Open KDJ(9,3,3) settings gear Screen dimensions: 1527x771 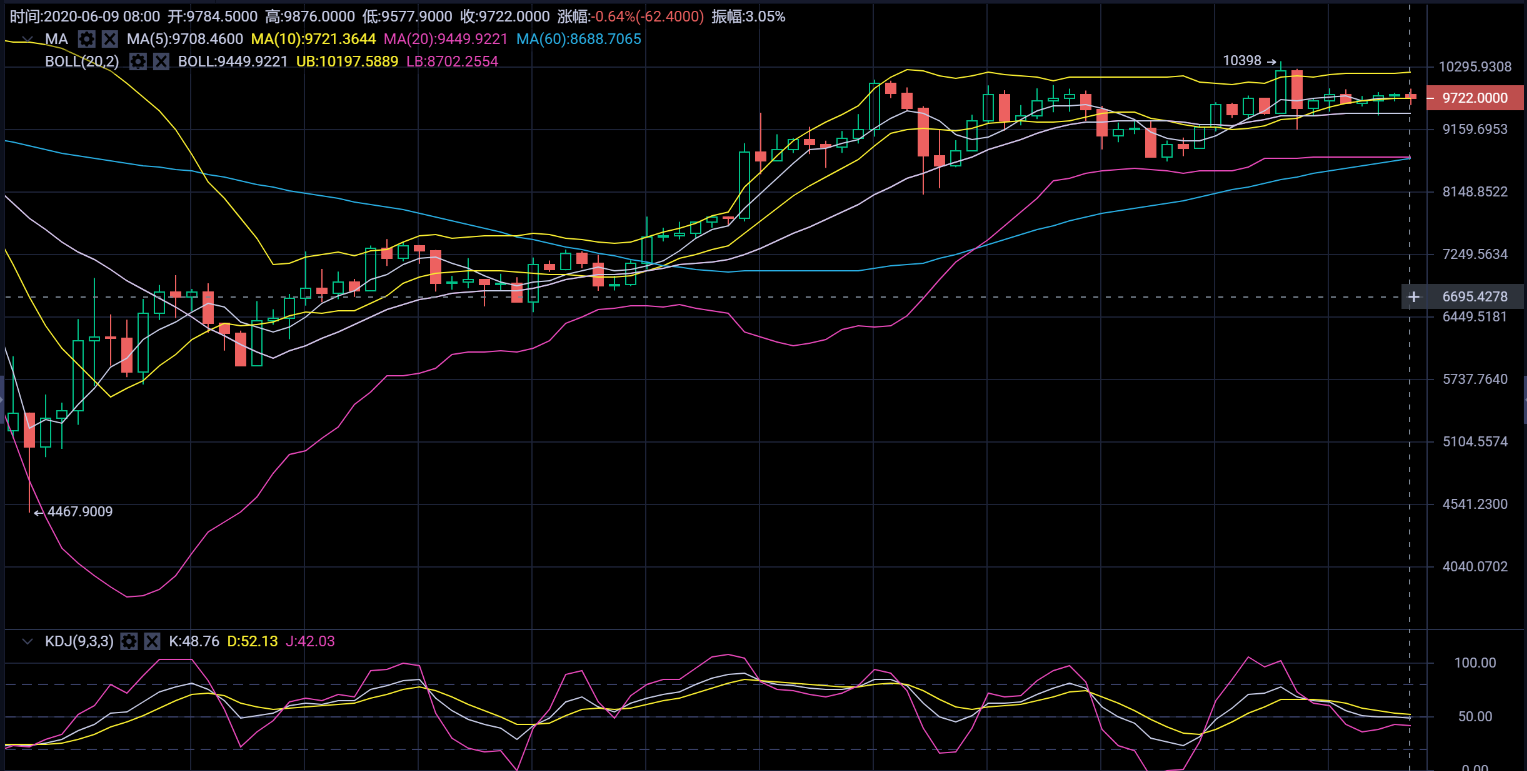[x=129, y=641]
